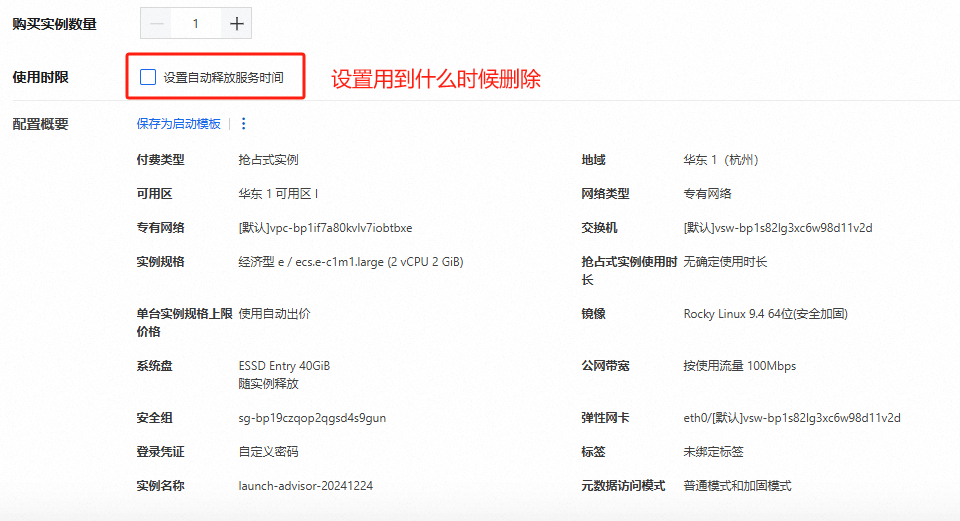Click bandwidth value 按使用流量 100Mbps
This screenshot has height=521, width=960.
(x=740, y=366)
